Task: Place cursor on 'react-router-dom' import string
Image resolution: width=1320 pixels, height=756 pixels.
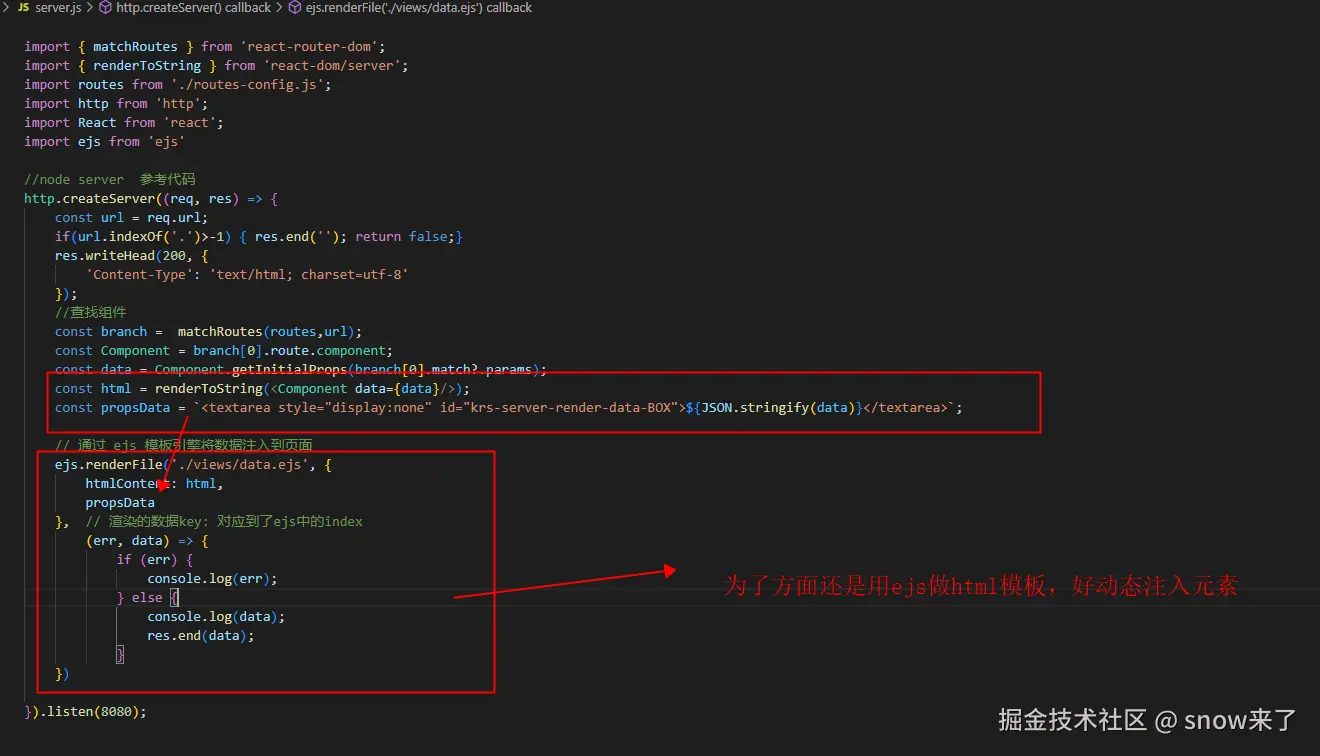Action: [312, 47]
